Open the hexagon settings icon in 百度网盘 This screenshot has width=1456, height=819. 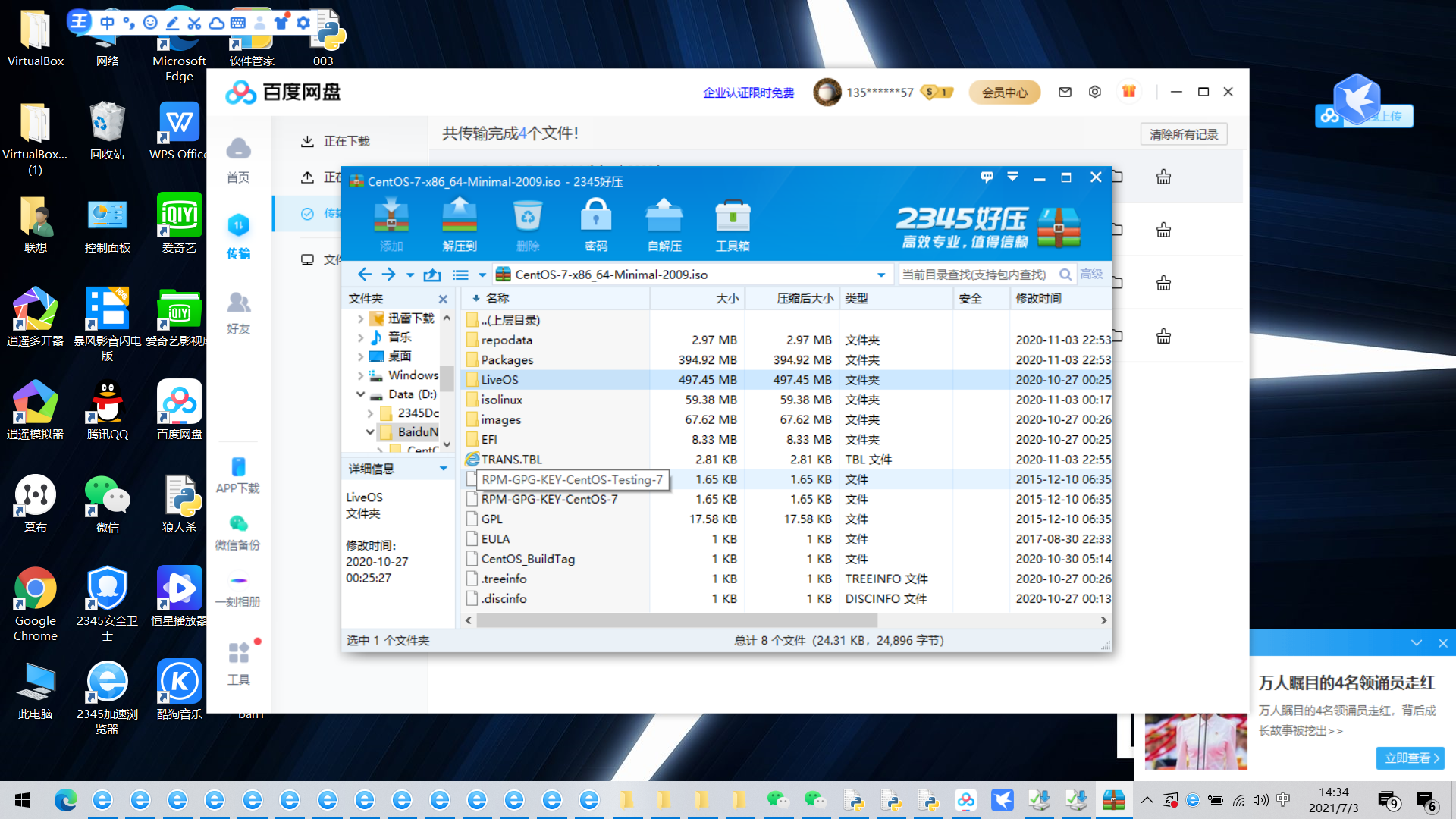(x=1095, y=92)
